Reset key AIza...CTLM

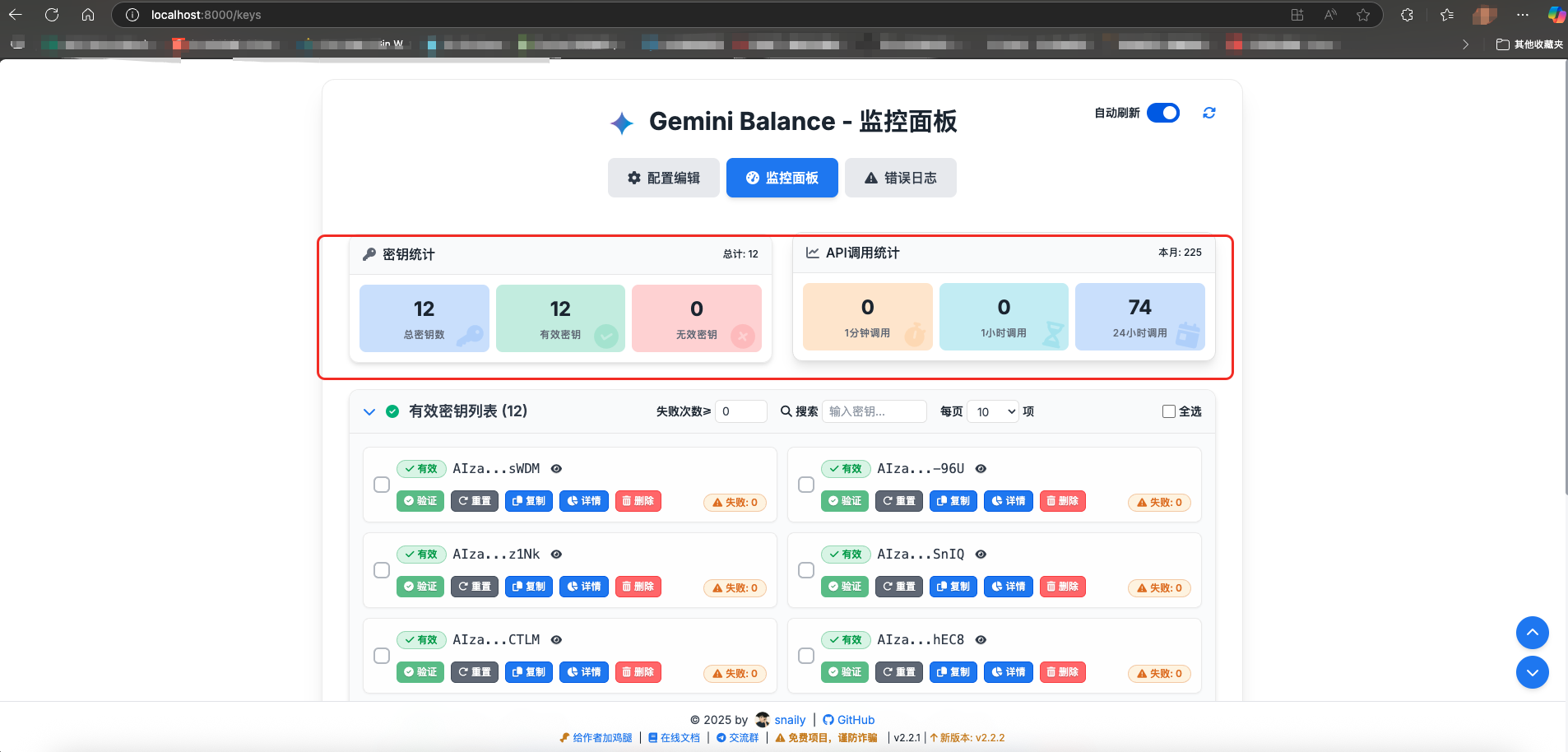tap(475, 672)
